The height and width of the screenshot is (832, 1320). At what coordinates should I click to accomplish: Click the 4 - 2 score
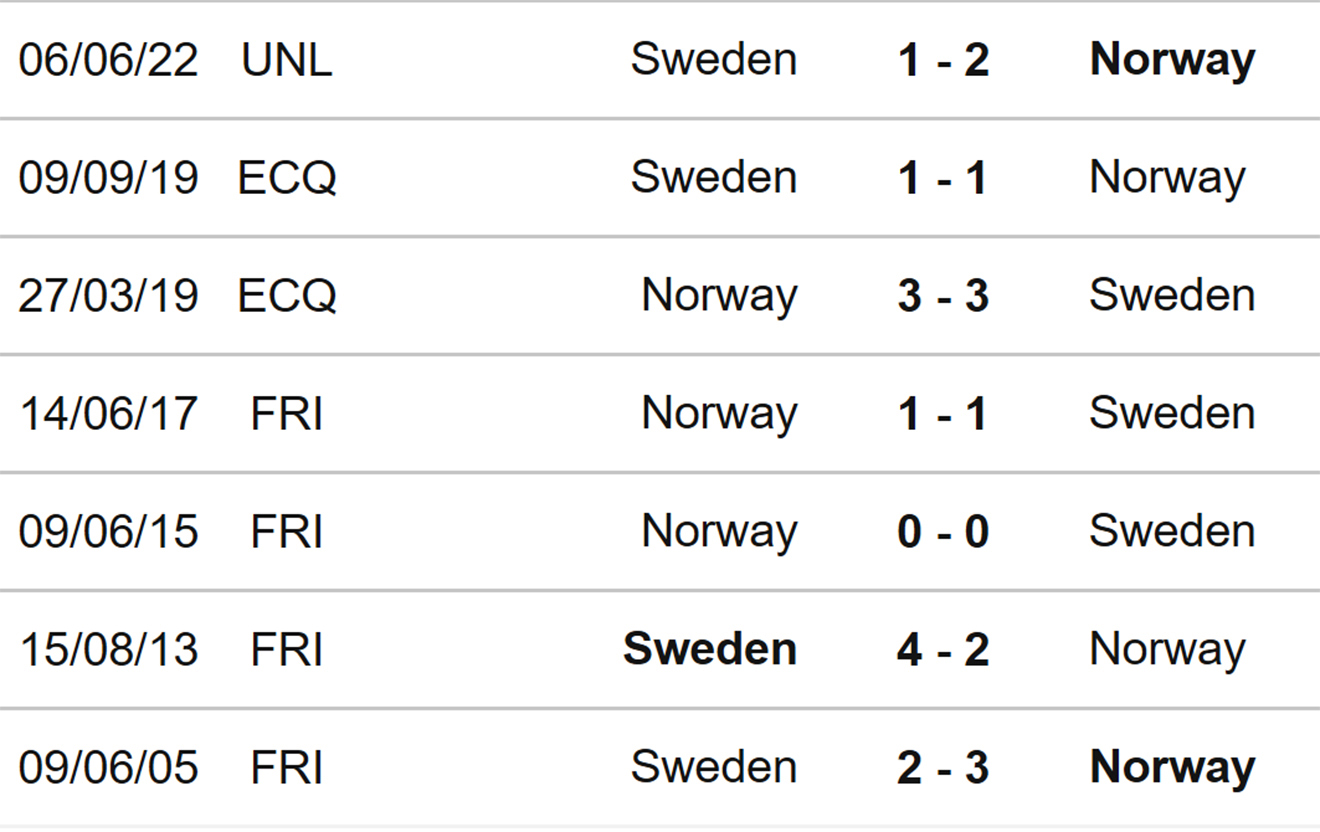(943, 651)
